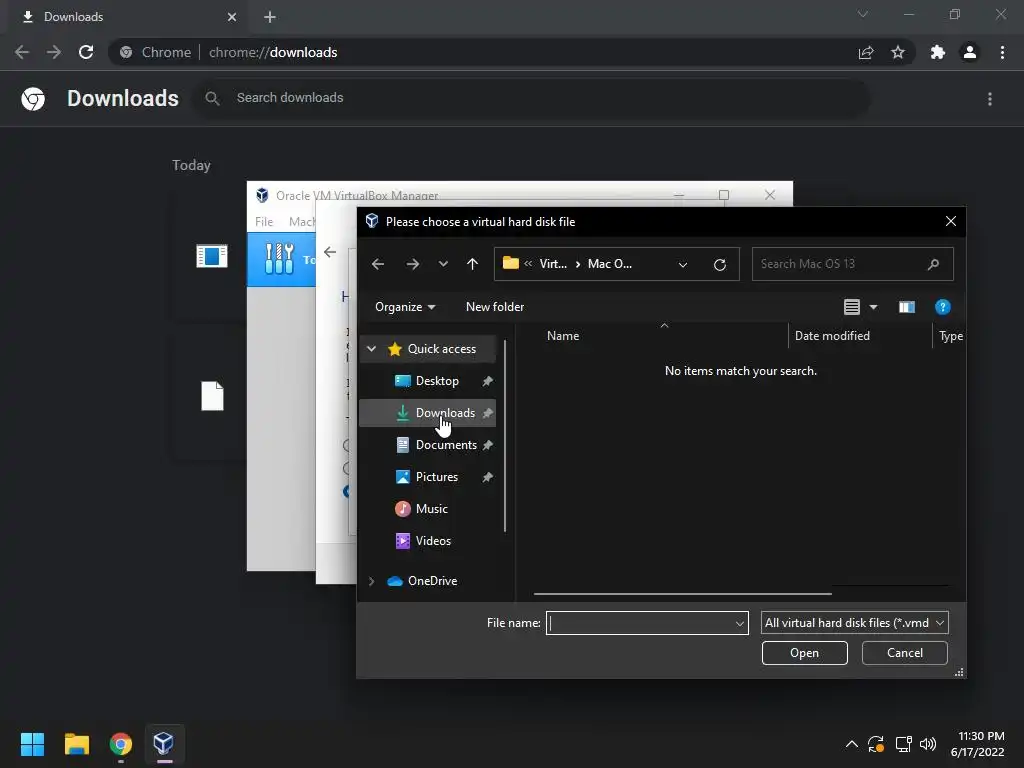Sort by Date modified column

[x=832, y=336]
